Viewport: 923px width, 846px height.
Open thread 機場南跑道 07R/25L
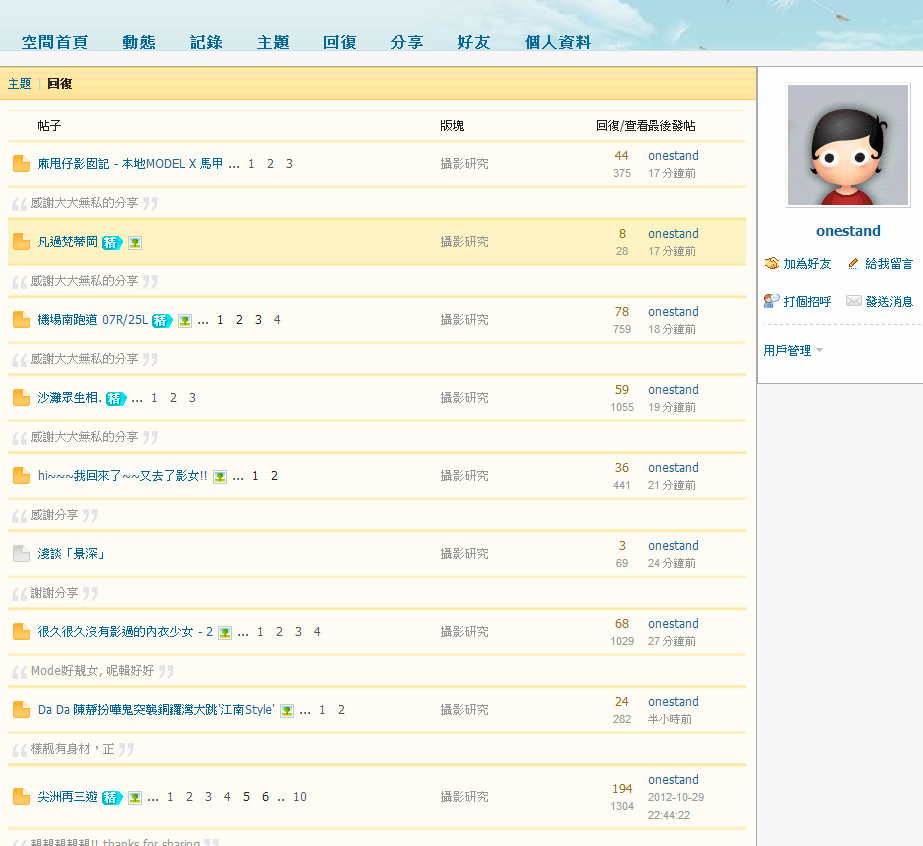[x=92, y=320]
